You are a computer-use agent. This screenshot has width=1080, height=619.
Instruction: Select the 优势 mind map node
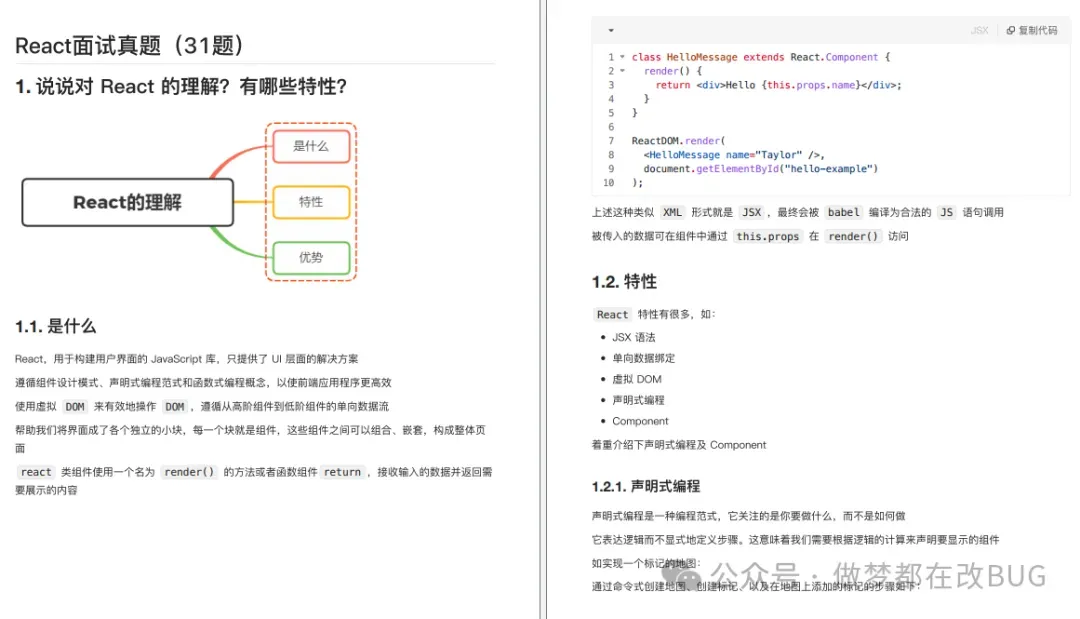(x=311, y=258)
